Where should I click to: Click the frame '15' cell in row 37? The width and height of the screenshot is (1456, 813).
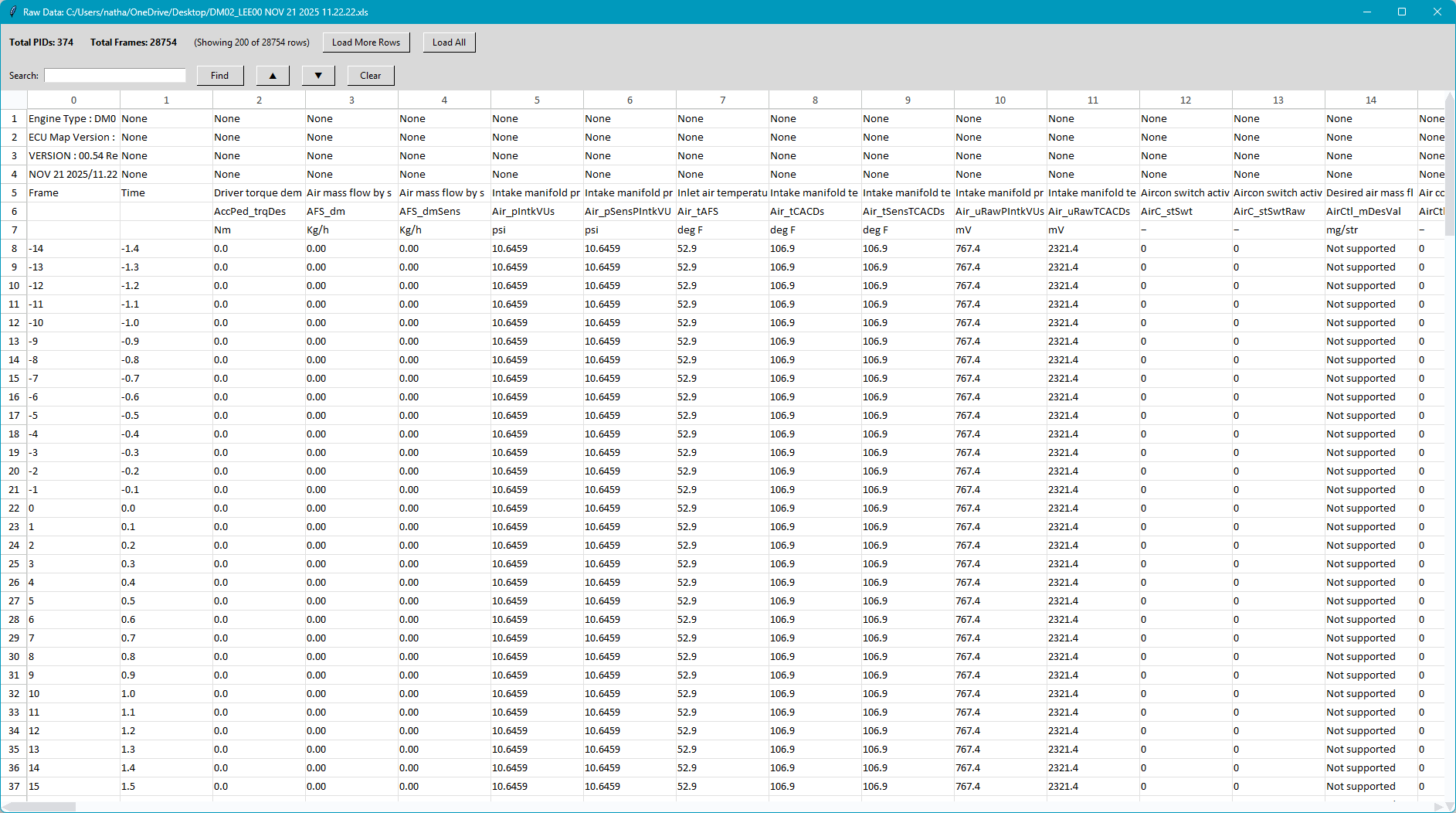point(73,787)
